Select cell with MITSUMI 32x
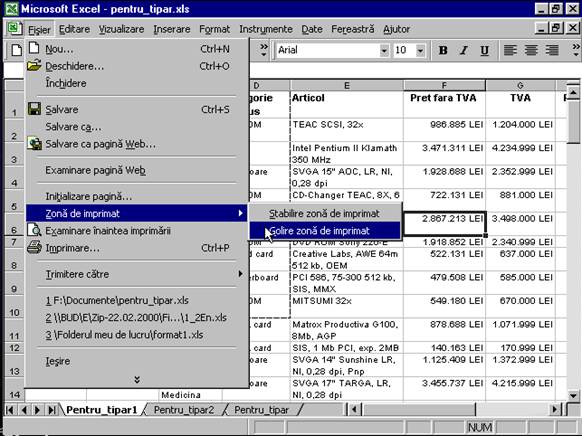Screen dimensions: 582x436 pos(346,306)
